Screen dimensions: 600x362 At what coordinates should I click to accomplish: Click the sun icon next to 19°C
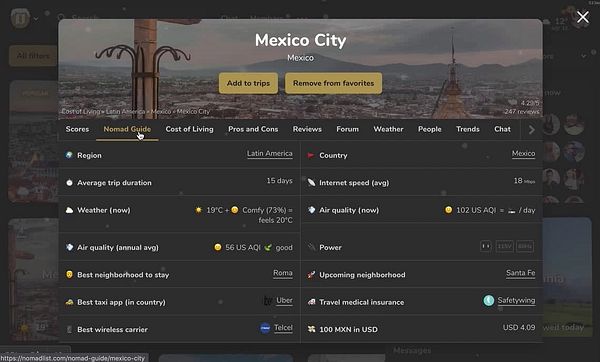(x=199, y=210)
